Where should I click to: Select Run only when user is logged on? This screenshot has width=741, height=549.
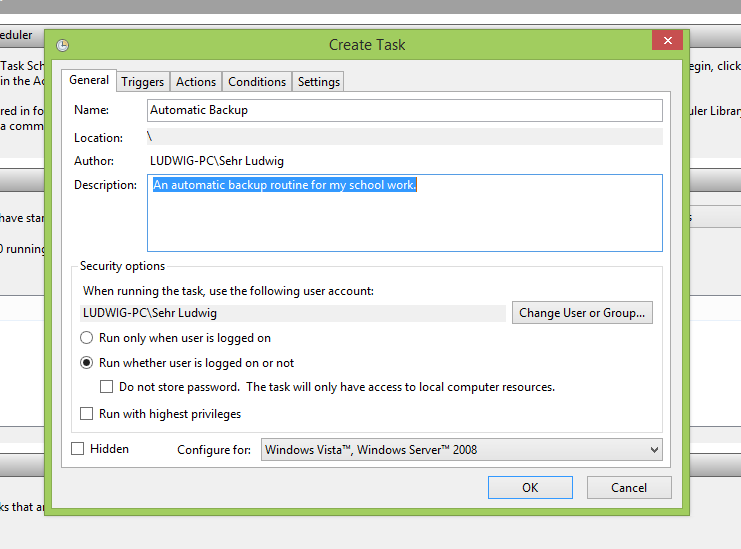(87, 338)
